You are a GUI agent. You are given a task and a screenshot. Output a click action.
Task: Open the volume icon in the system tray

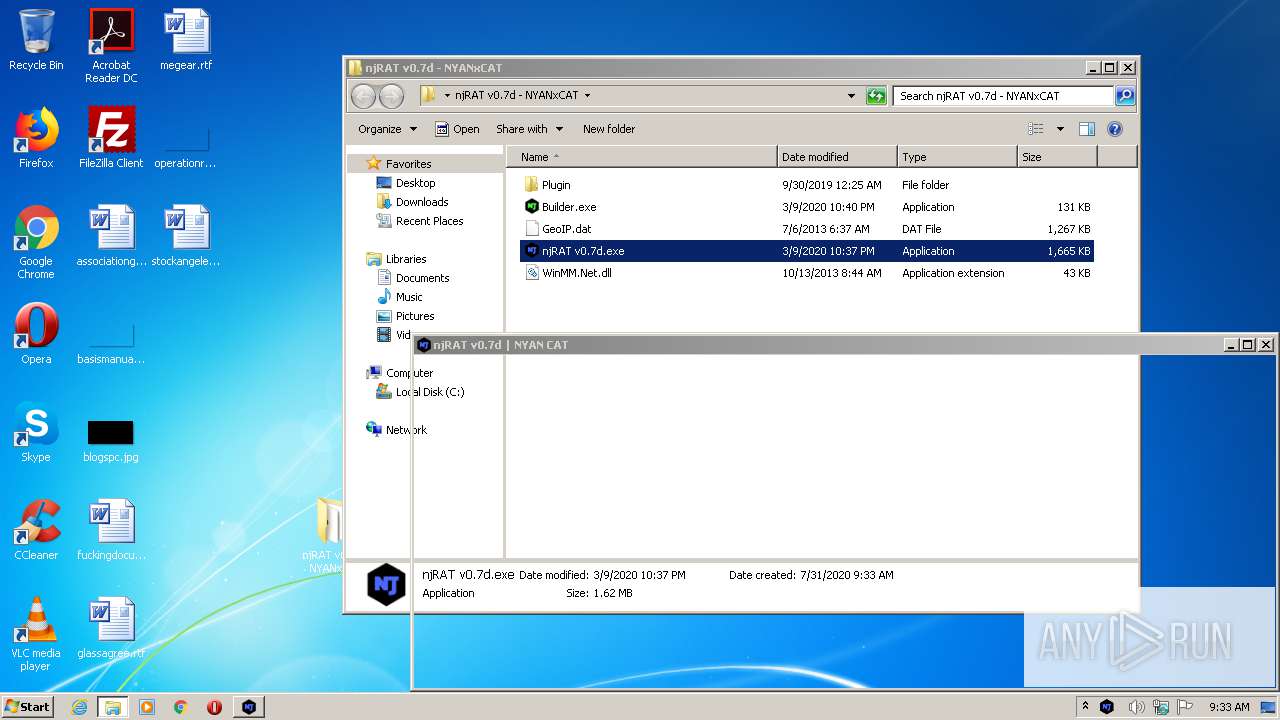1137,707
